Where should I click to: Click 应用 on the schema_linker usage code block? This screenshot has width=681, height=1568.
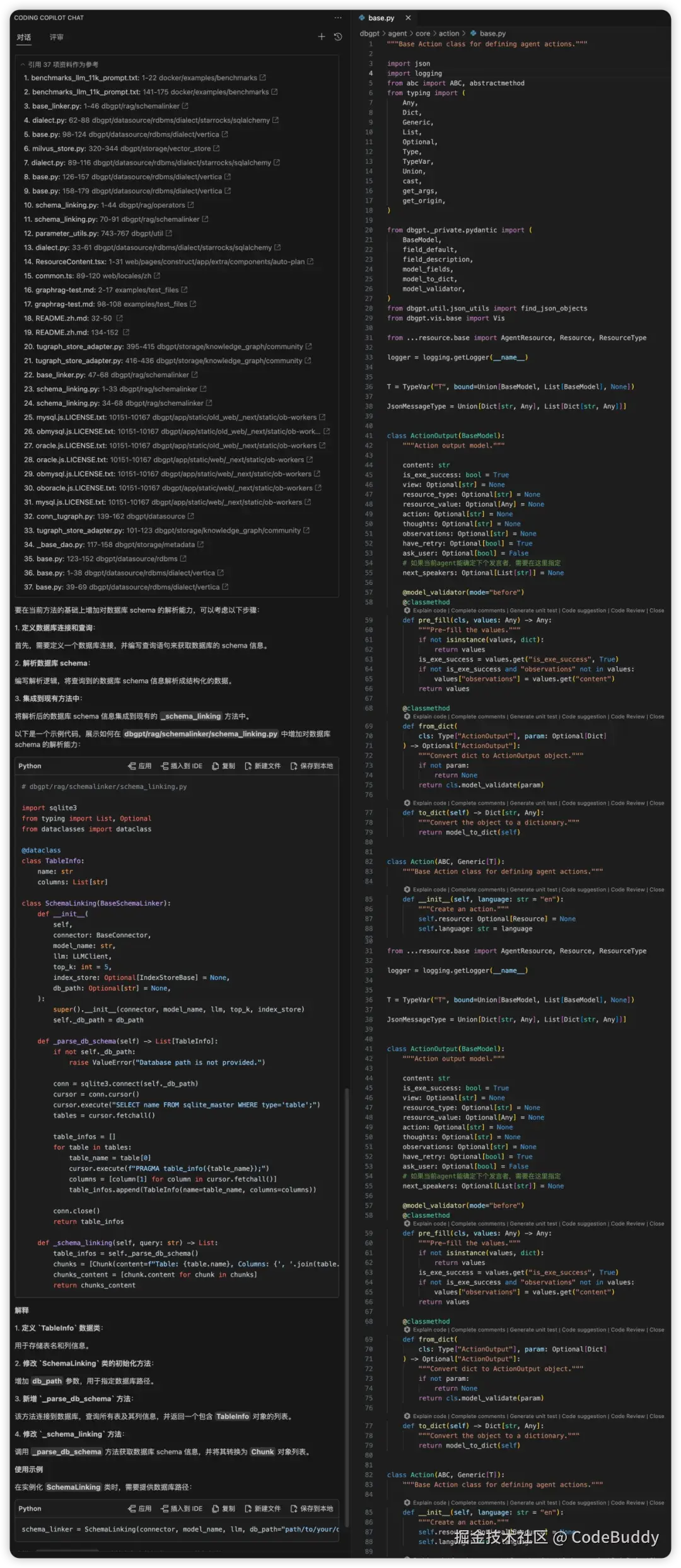coord(140,1509)
